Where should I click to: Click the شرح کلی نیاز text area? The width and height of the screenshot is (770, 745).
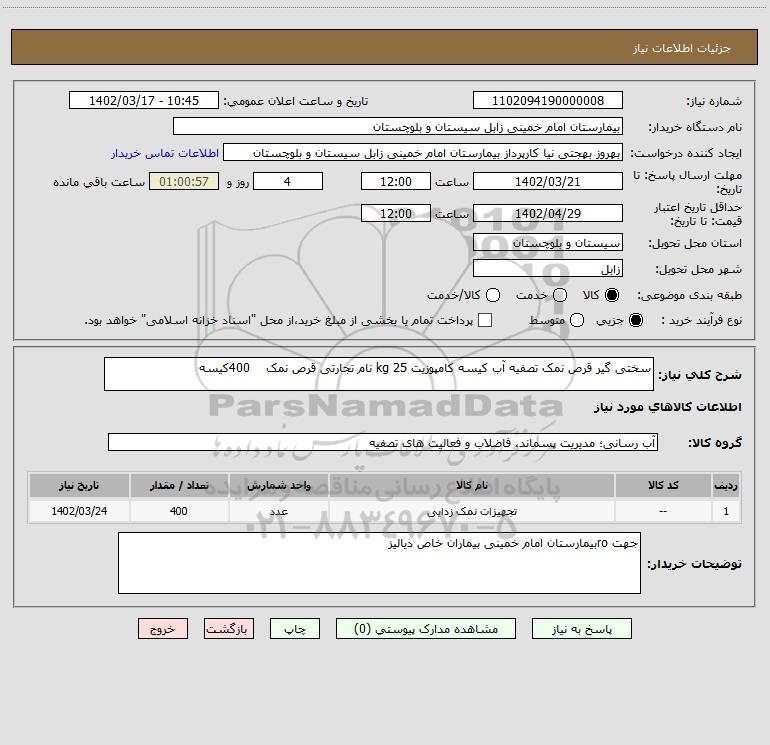click(x=379, y=374)
